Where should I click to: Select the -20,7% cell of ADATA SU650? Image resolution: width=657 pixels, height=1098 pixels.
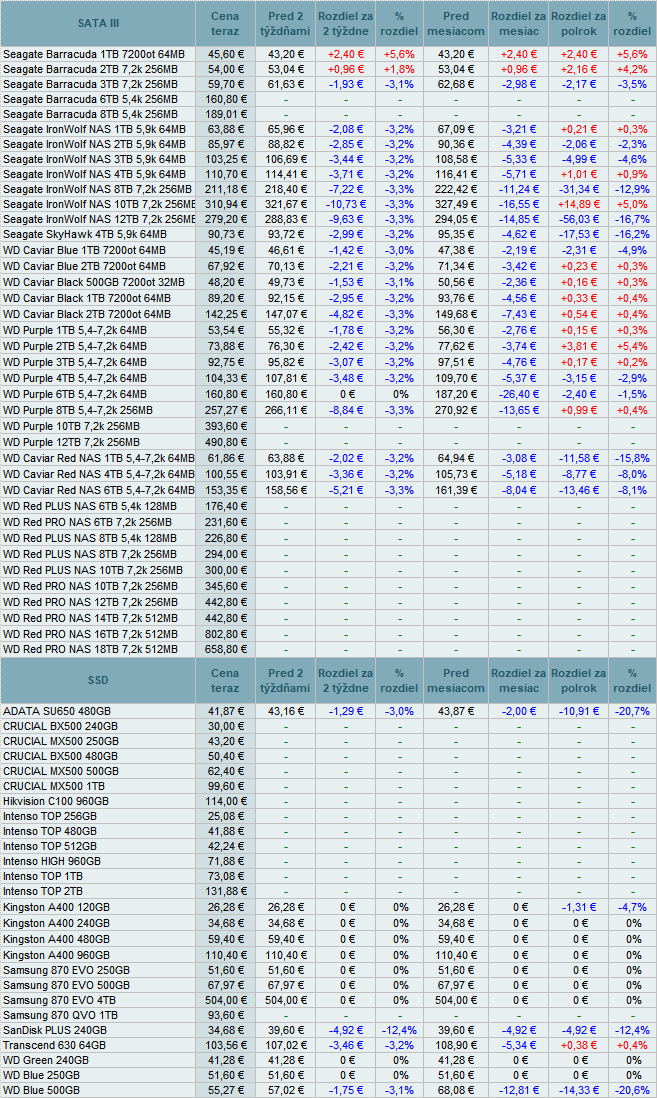(x=632, y=711)
